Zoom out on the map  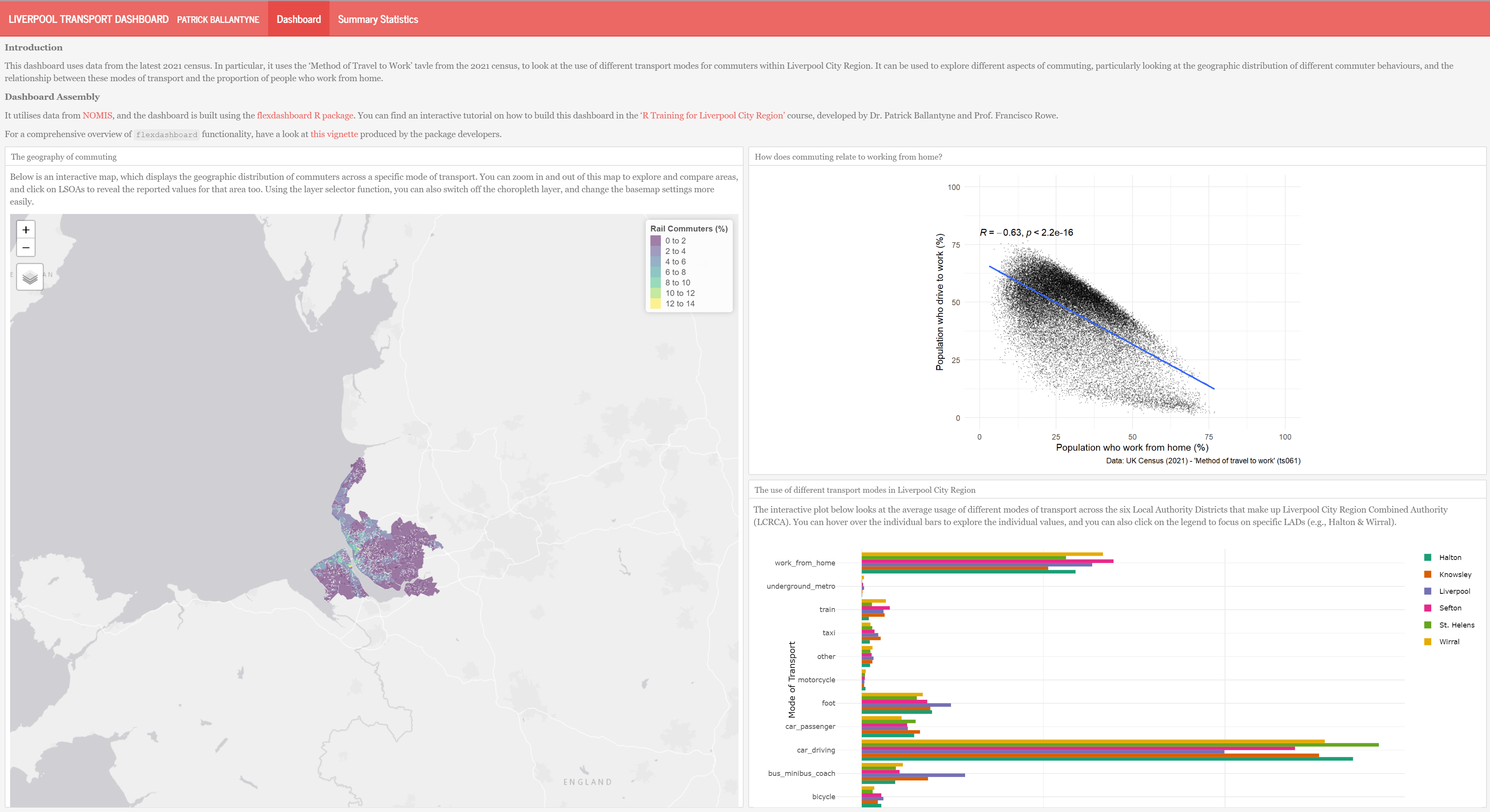pyautogui.click(x=26, y=247)
